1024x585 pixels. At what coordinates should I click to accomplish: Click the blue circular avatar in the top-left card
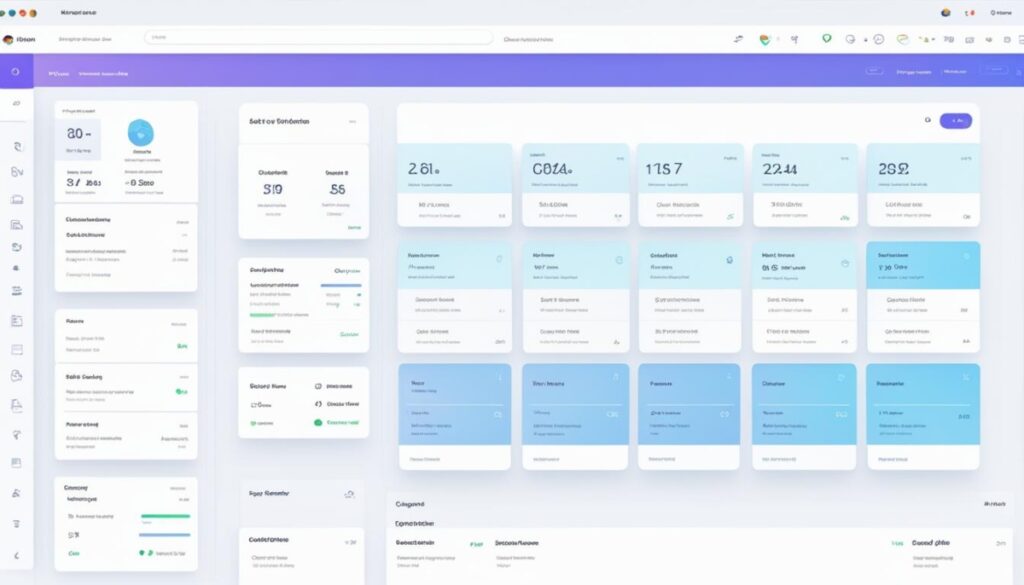(141, 132)
